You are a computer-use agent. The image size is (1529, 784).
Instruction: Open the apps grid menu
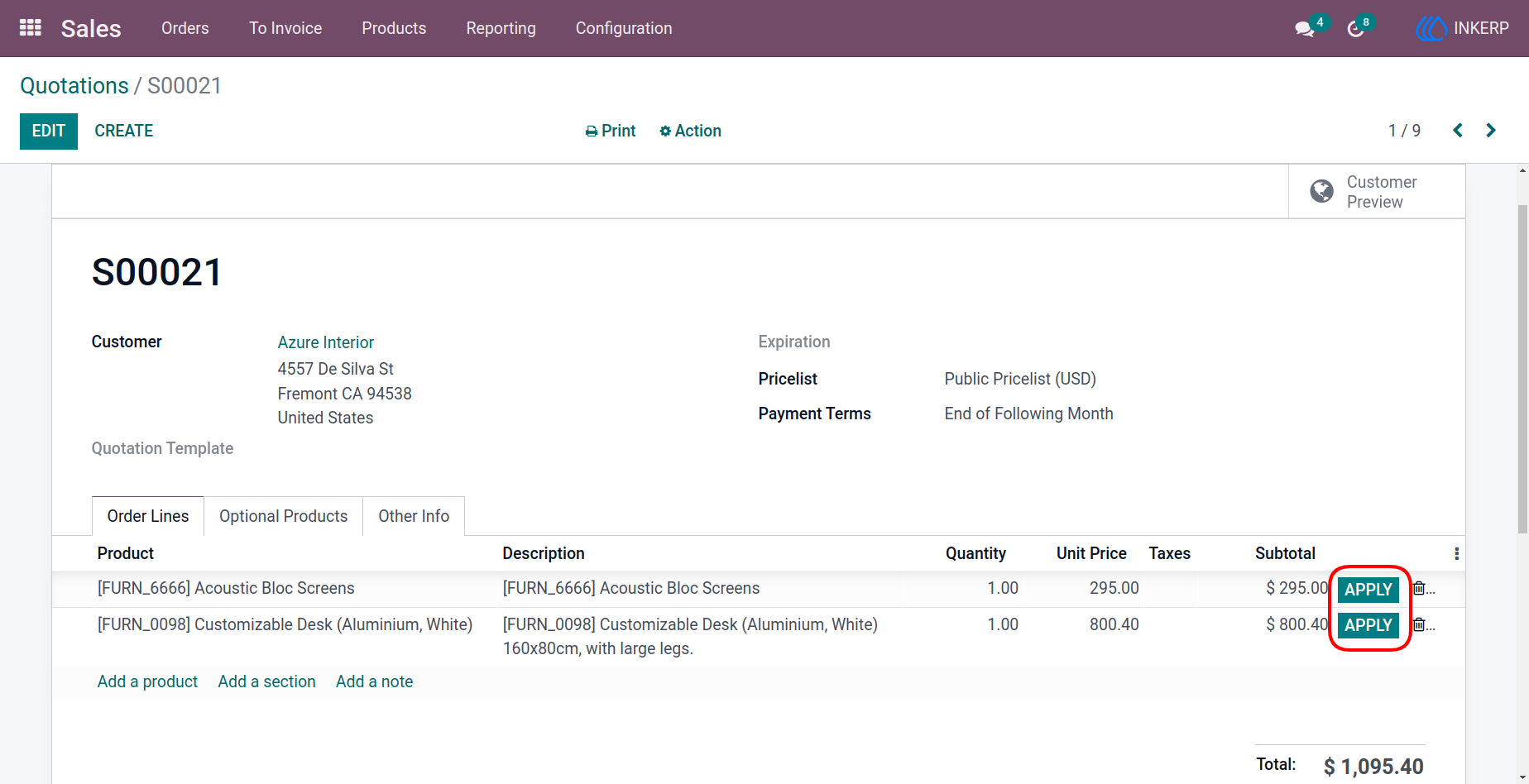coord(31,28)
